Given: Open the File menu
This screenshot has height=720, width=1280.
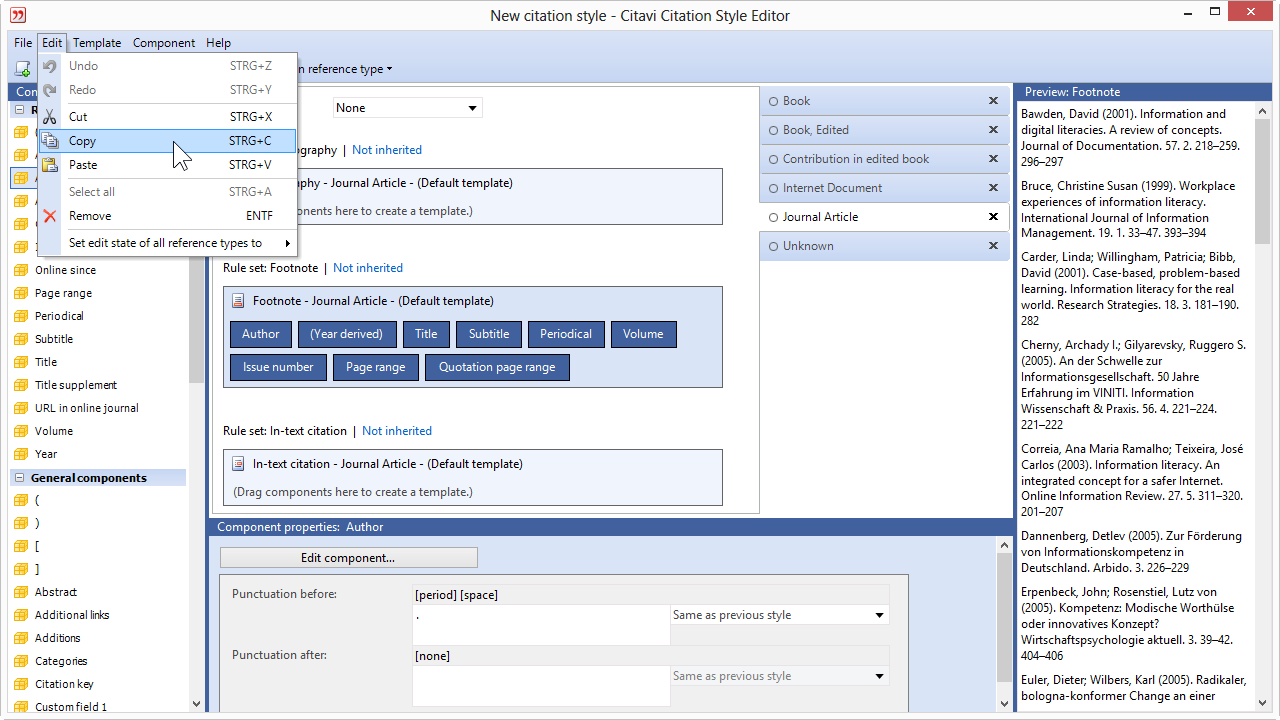Looking at the screenshot, I should pyautogui.click(x=23, y=43).
